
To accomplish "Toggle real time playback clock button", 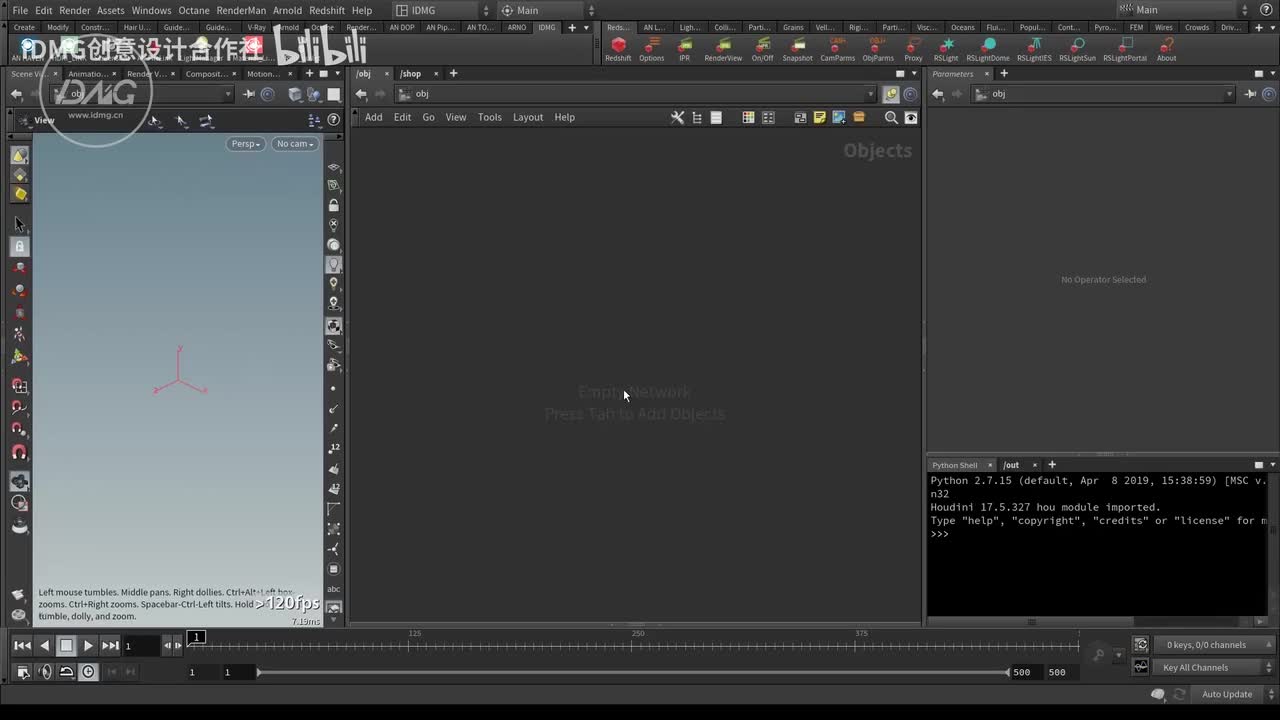I will point(88,672).
